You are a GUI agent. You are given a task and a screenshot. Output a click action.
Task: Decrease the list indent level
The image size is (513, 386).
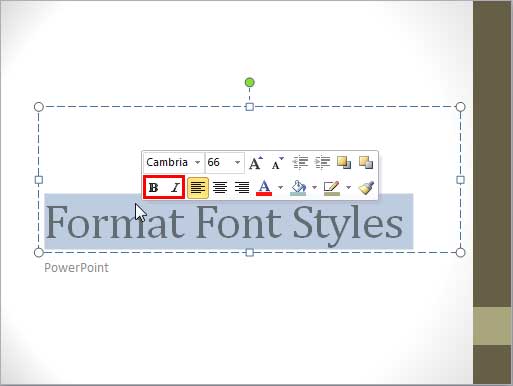point(300,163)
